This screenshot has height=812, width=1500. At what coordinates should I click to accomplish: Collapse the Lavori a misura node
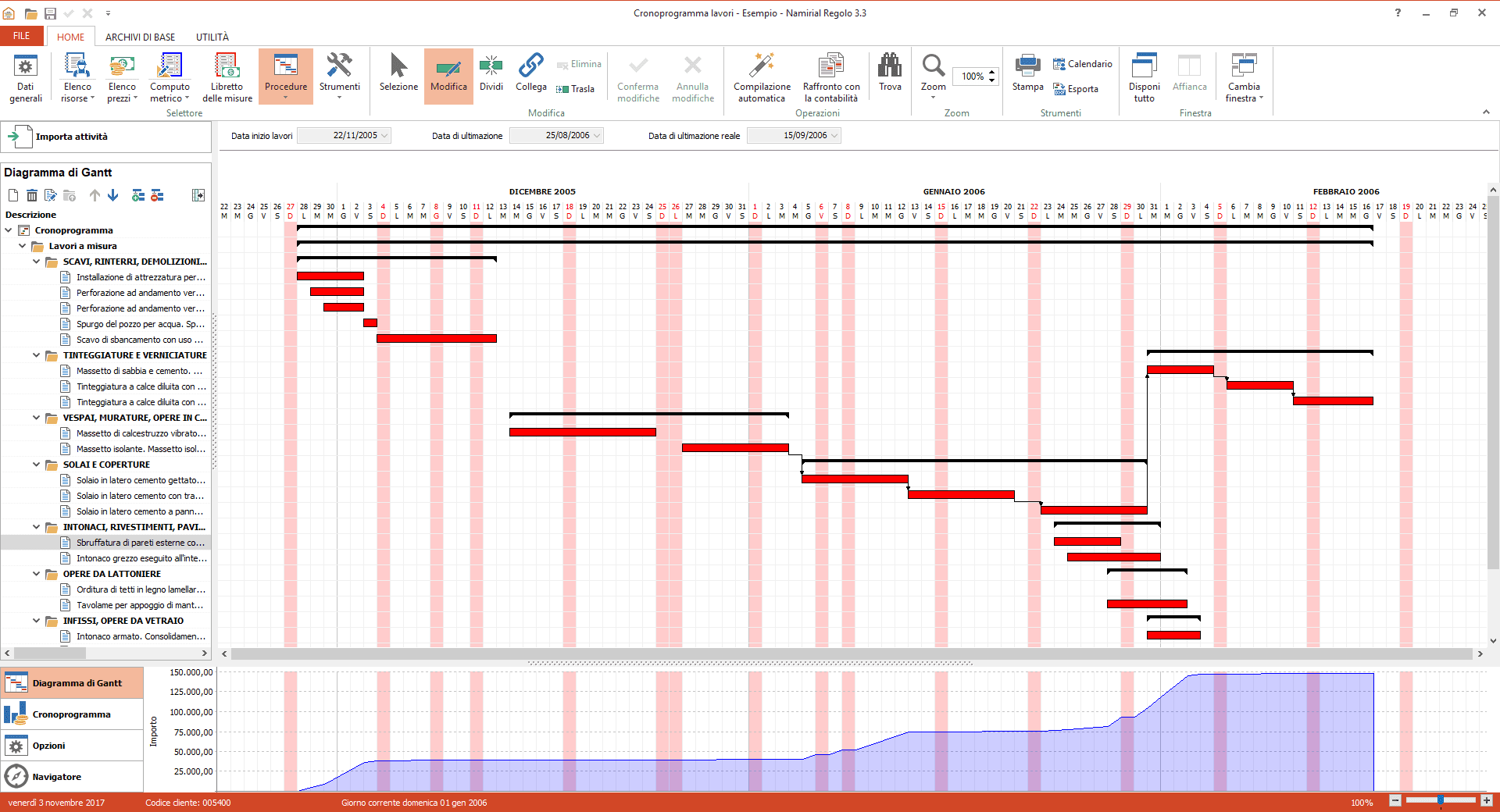[x=22, y=246]
